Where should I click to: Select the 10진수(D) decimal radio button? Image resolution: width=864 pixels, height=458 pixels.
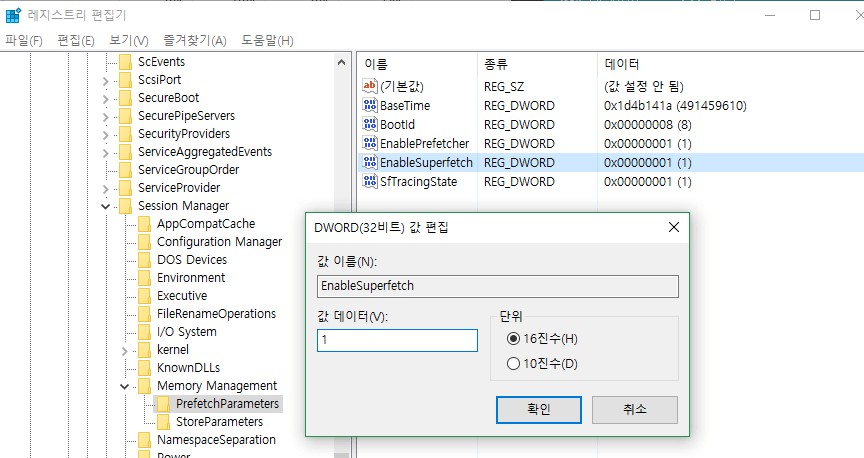point(514,363)
